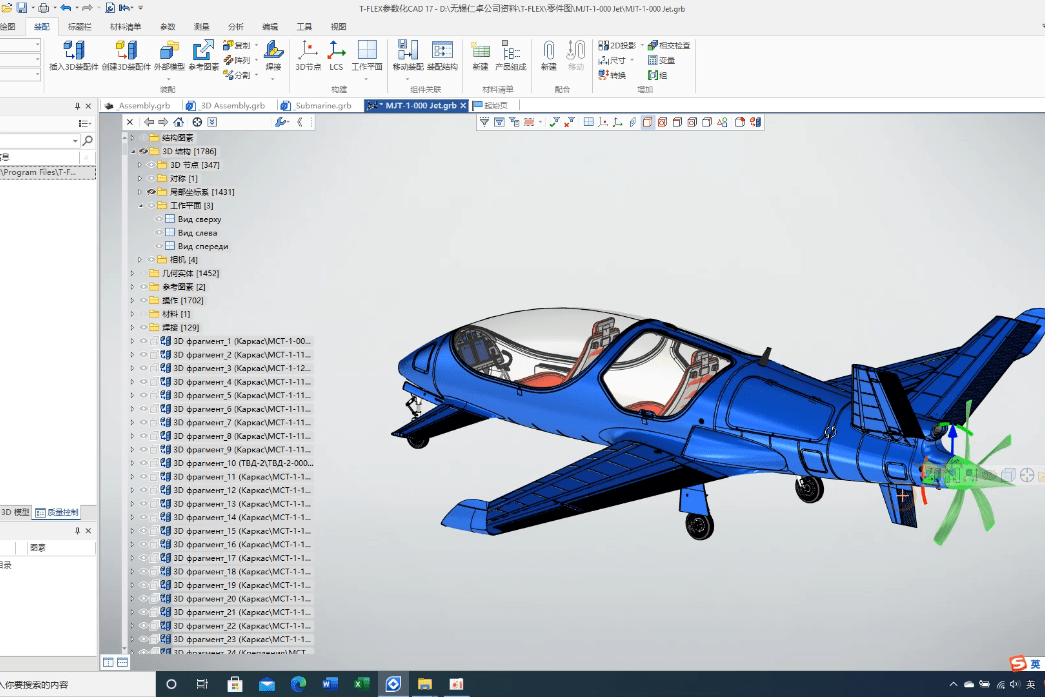Click the 创建3D装配件 ribbon icon
Viewport: 1045px width, 697px height.
coord(128,50)
